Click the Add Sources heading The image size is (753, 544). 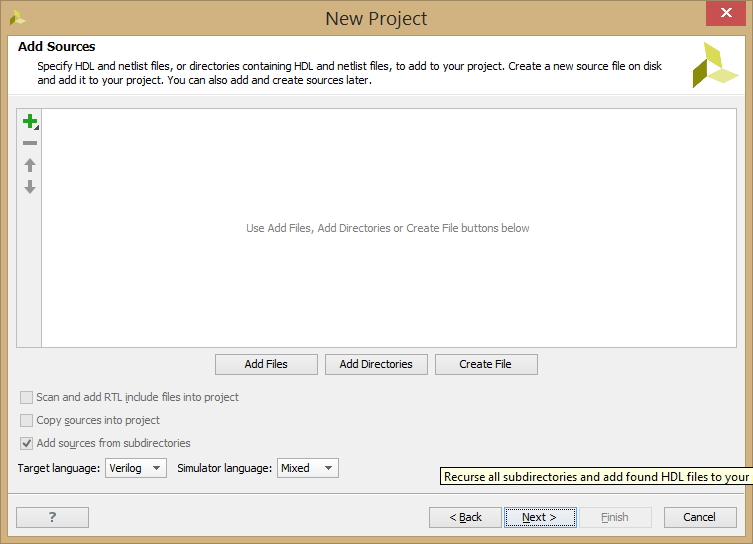(x=57, y=47)
